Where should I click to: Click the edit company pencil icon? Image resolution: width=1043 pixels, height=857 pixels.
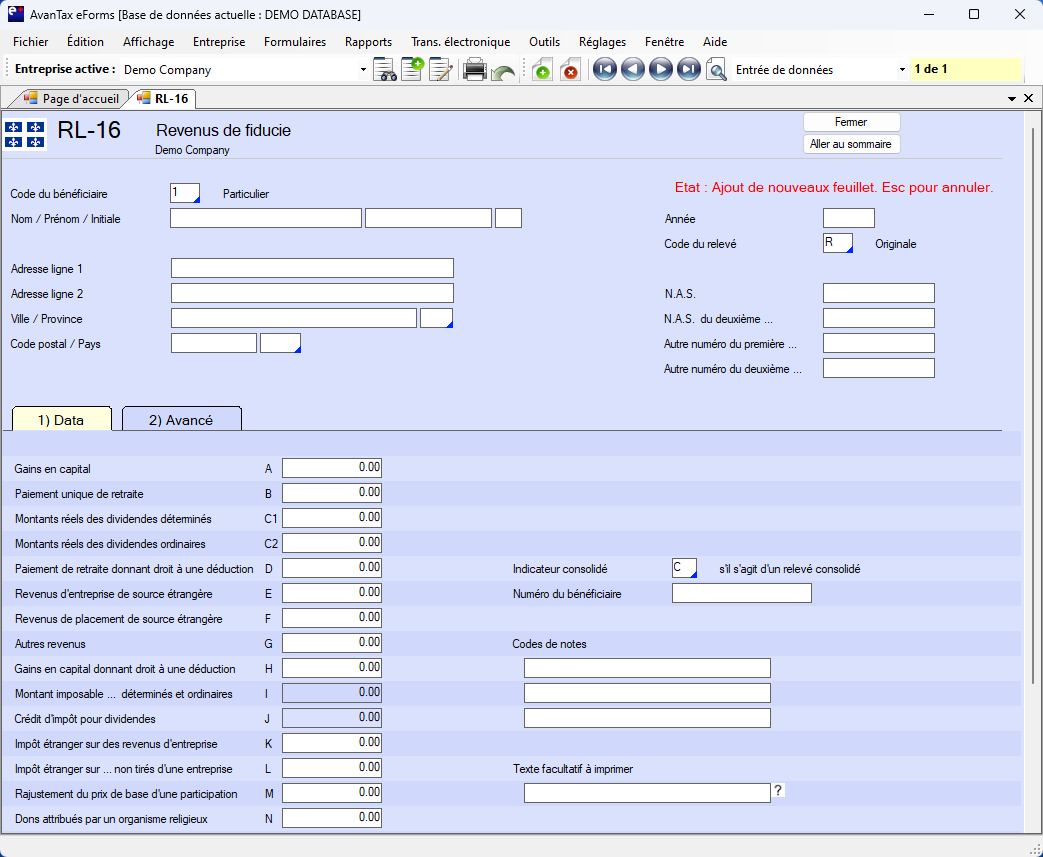[440, 70]
